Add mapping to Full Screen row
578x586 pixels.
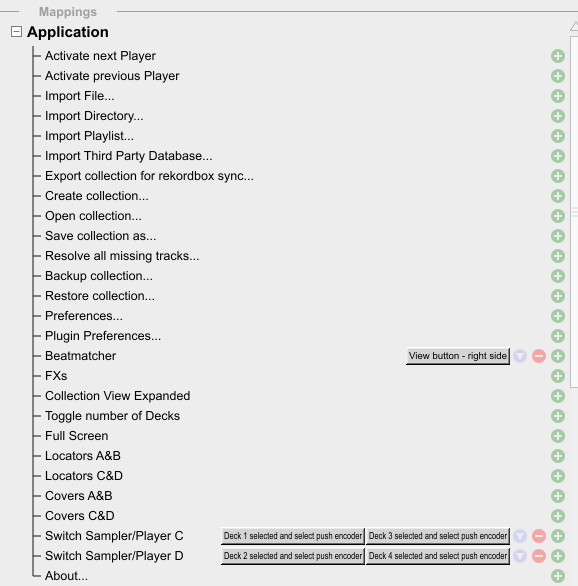pos(557,436)
